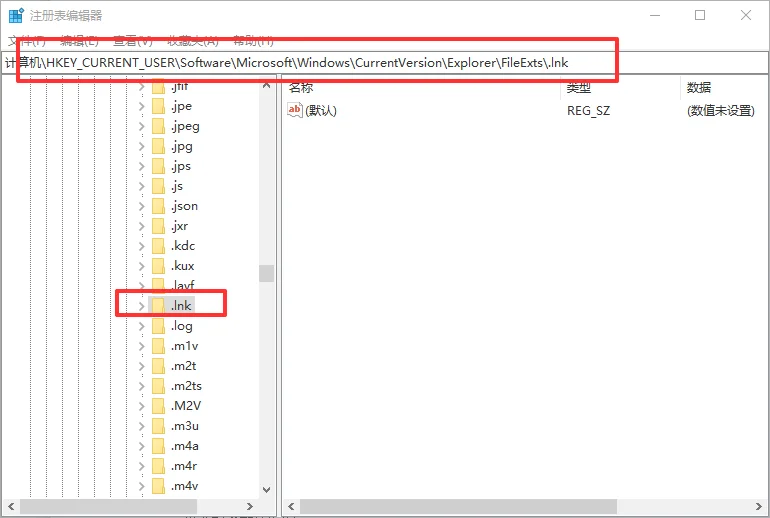Expand the .m3u key arrow
770x518 pixels.
pos(141,426)
